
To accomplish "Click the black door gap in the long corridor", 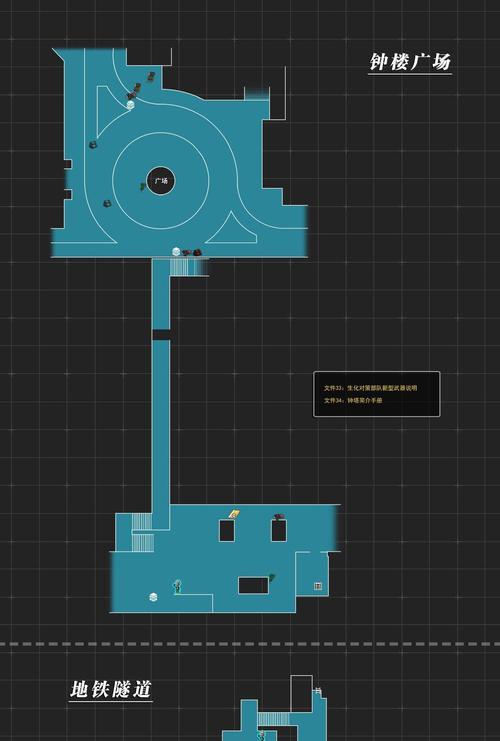I will [x=161, y=335].
